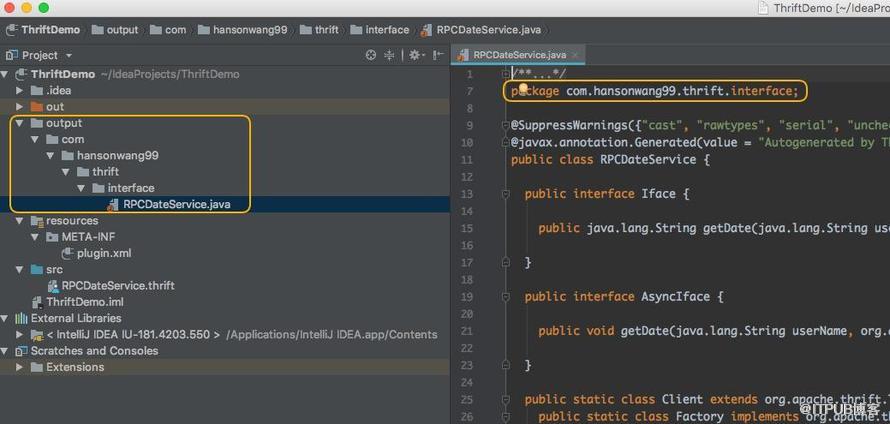Fold the Iface interface at line 13
The height and width of the screenshot is (424, 890).
tap(506, 194)
